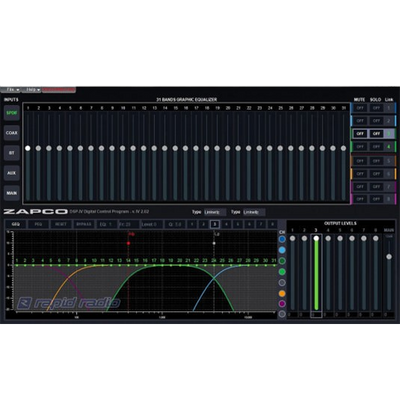
Task: Click graphic EQ band 31 slider handle
Action: point(343,148)
